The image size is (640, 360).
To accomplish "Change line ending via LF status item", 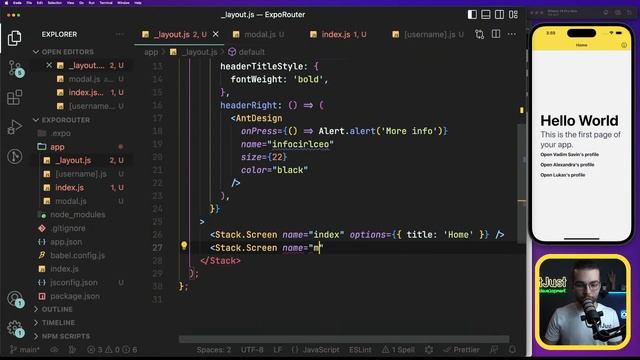I will point(278,349).
